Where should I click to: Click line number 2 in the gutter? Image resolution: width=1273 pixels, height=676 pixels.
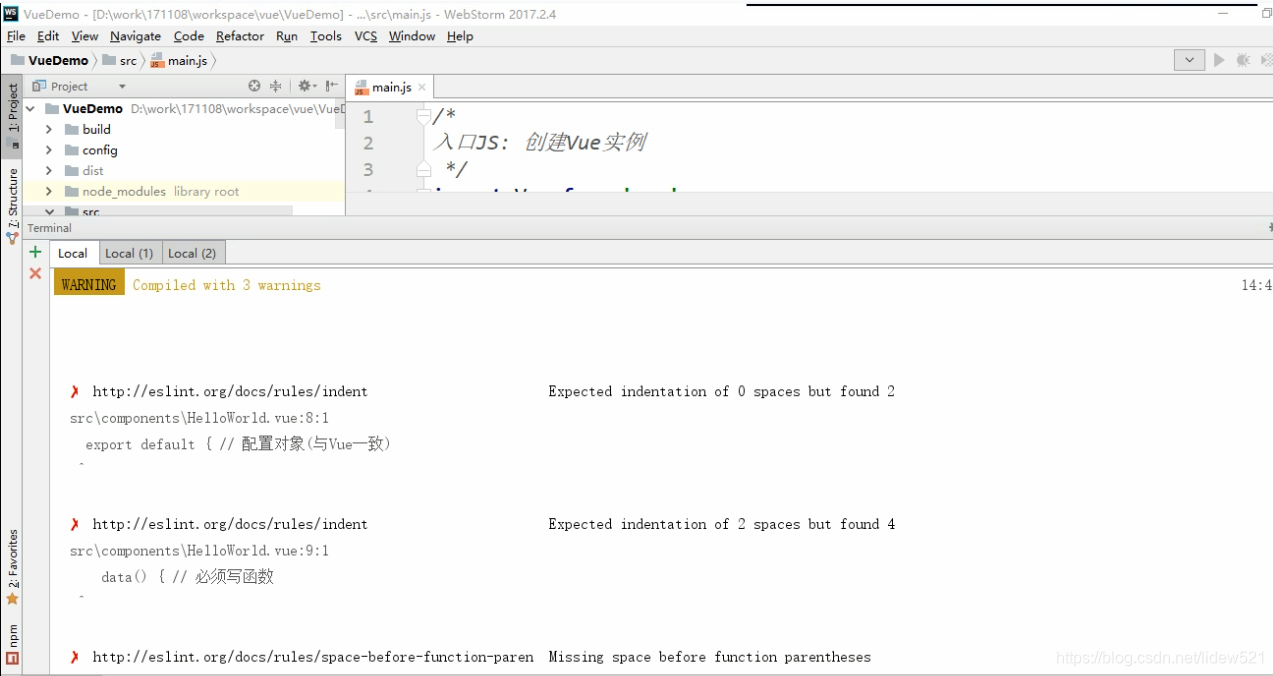click(x=368, y=143)
